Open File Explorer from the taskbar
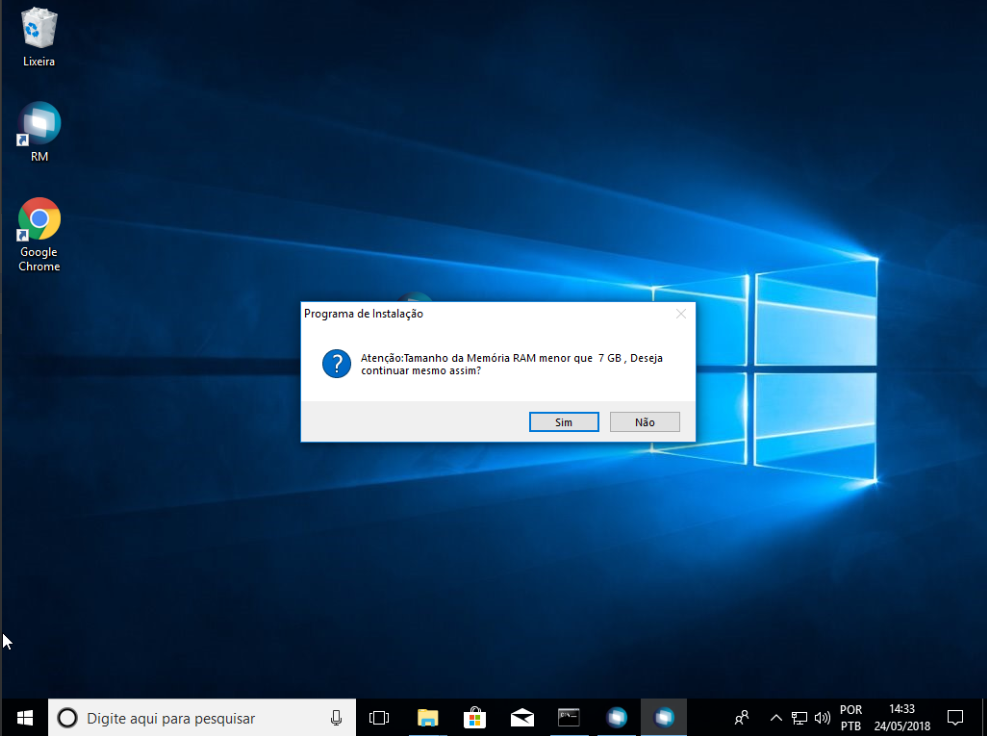Image resolution: width=987 pixels, height=736 pixels. pyautogui.click(x=427, y=718)
